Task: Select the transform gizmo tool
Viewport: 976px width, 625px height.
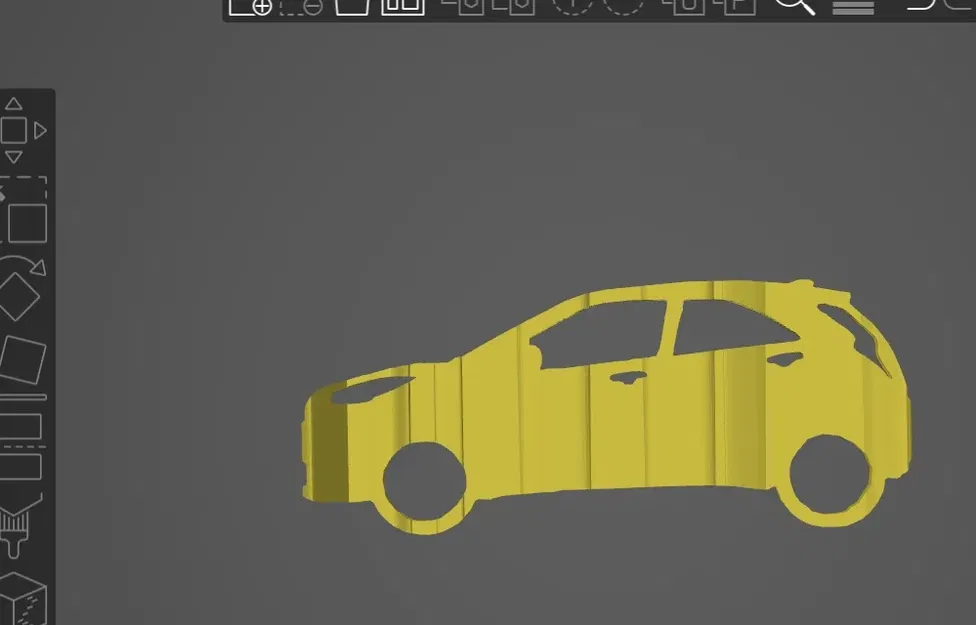Action: 14,130
